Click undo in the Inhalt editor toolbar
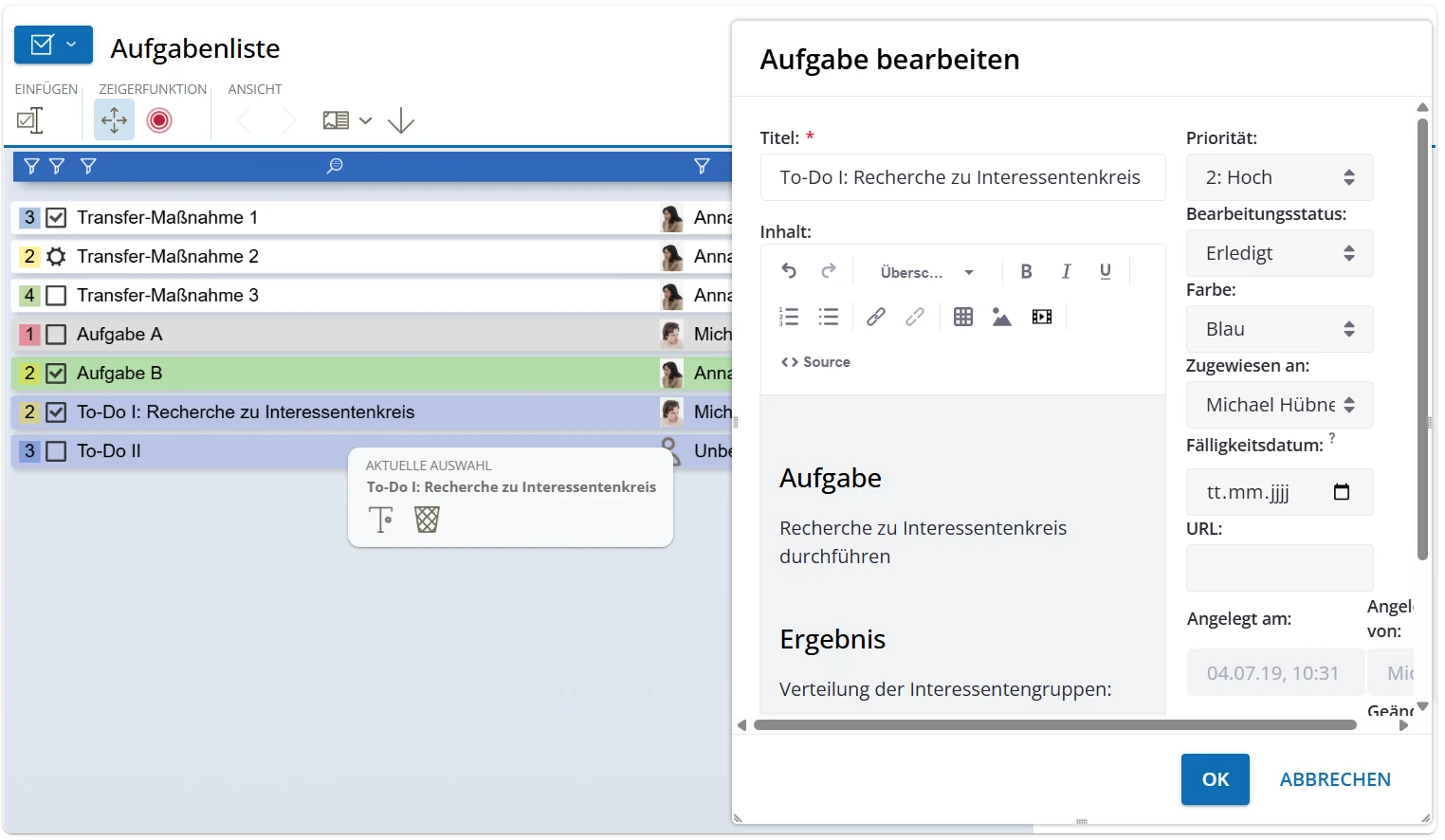The width and height of the screenshot is (1445, 840). pos(790,272)
